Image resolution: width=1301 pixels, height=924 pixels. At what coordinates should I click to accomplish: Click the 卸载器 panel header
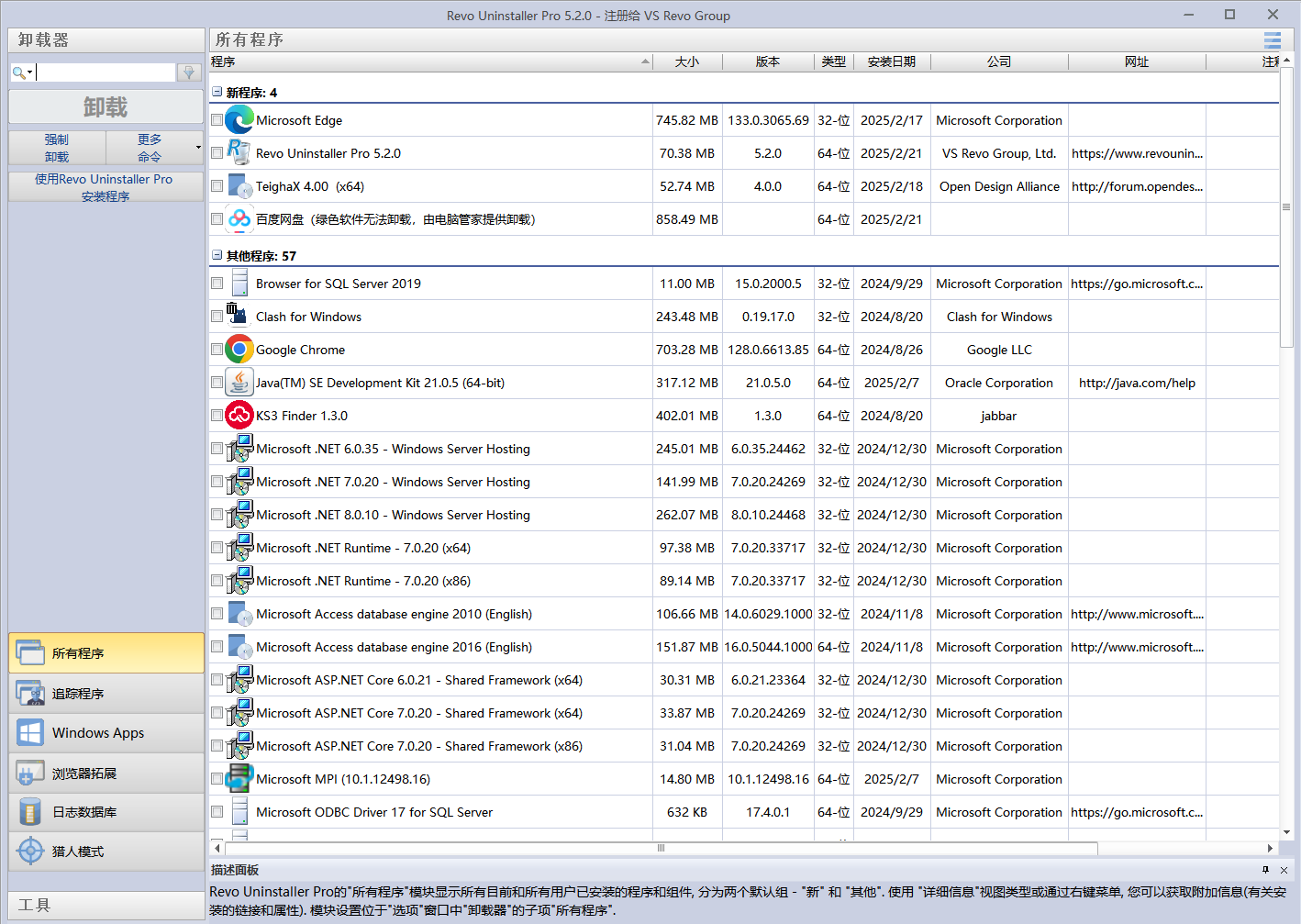(x=106, y=40)
